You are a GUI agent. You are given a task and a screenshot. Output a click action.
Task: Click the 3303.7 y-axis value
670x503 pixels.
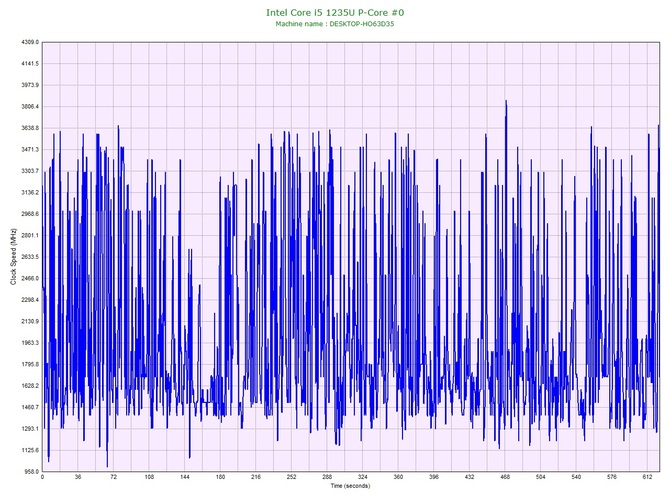(30, 171)
